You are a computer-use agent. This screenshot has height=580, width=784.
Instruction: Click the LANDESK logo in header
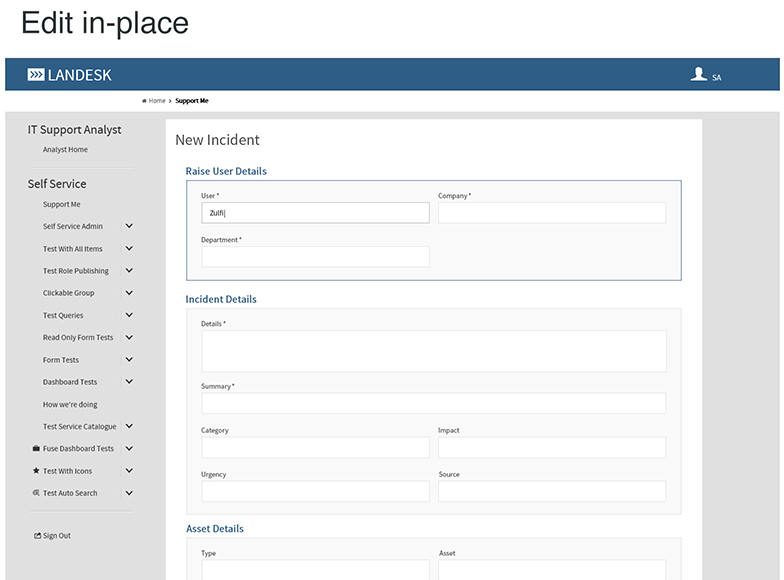(69, 75)
